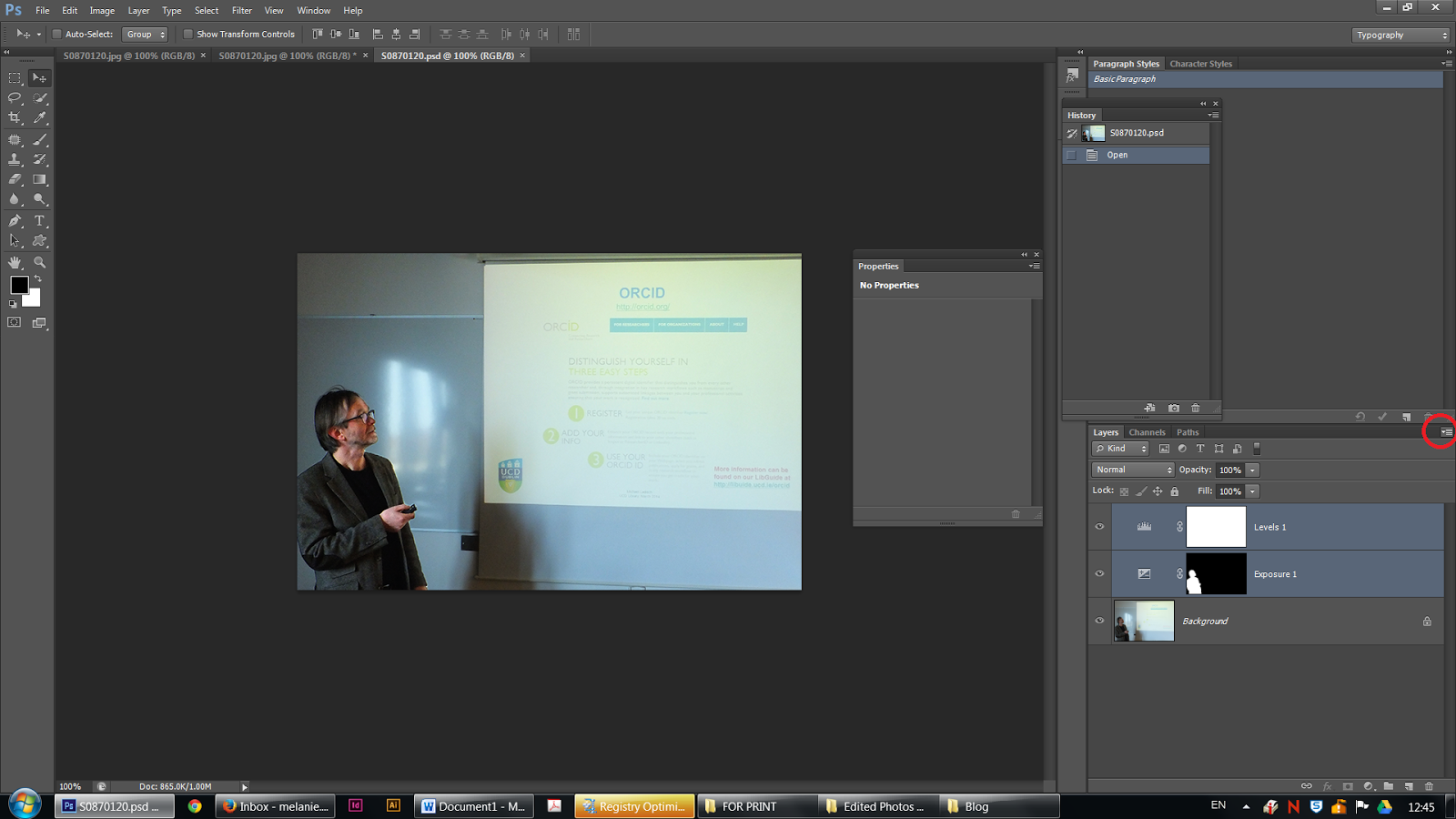The image size is (1456, 819).
Task: Select the Crop tool
Action: click(x=15, y=118)
